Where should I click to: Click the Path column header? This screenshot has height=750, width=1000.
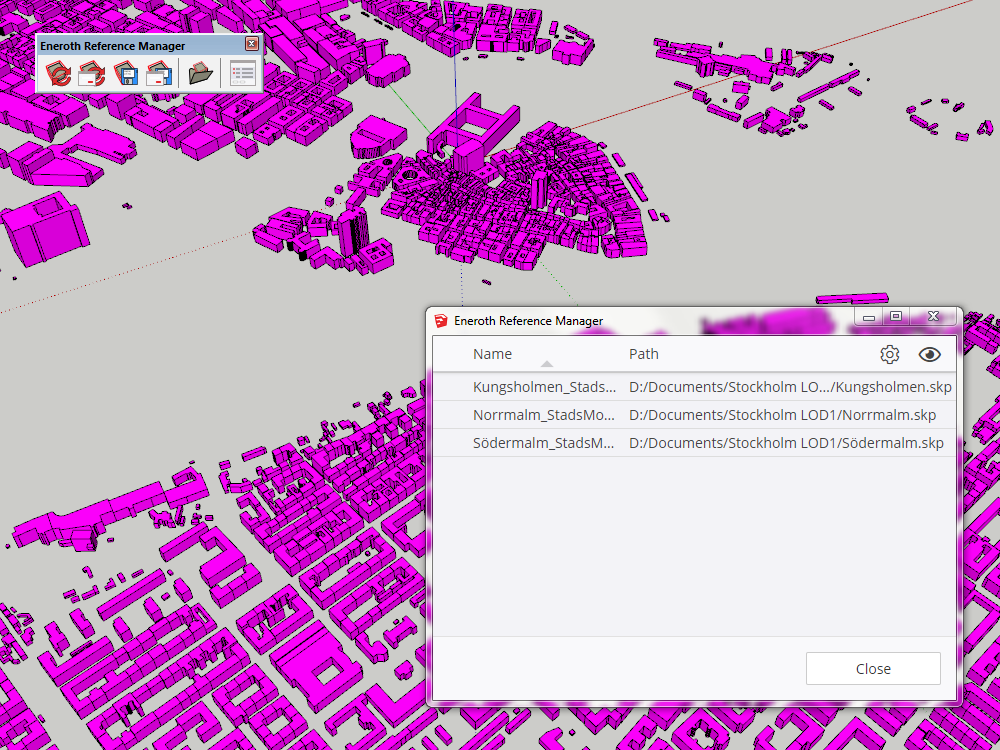coord(644,354)
